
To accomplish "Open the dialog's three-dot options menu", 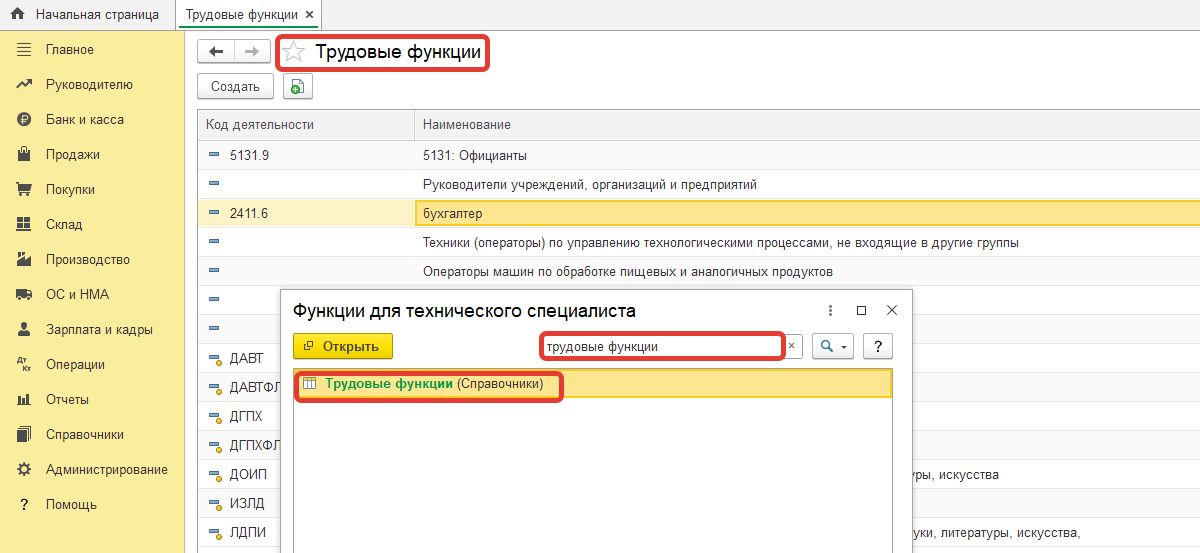I will click(x=830, y=311).
